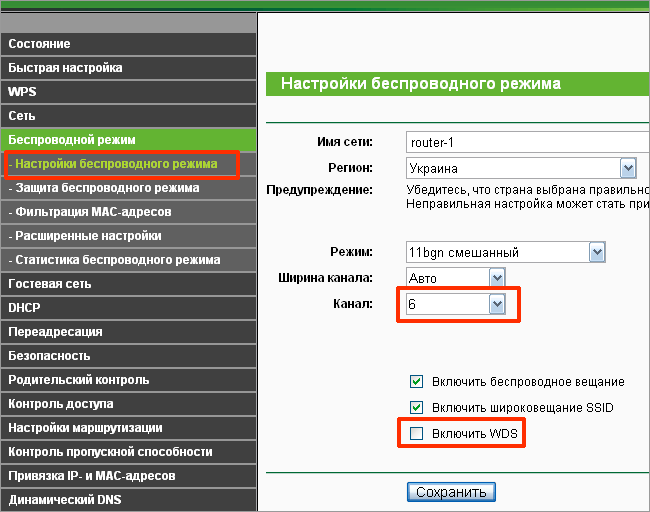Open Безопасность section

[x=128, y=356]
